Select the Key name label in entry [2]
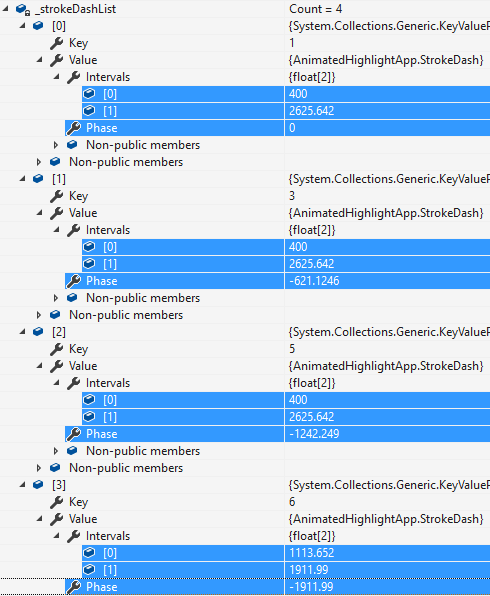Viewport: 490px width, 596px height. [78, 349]
